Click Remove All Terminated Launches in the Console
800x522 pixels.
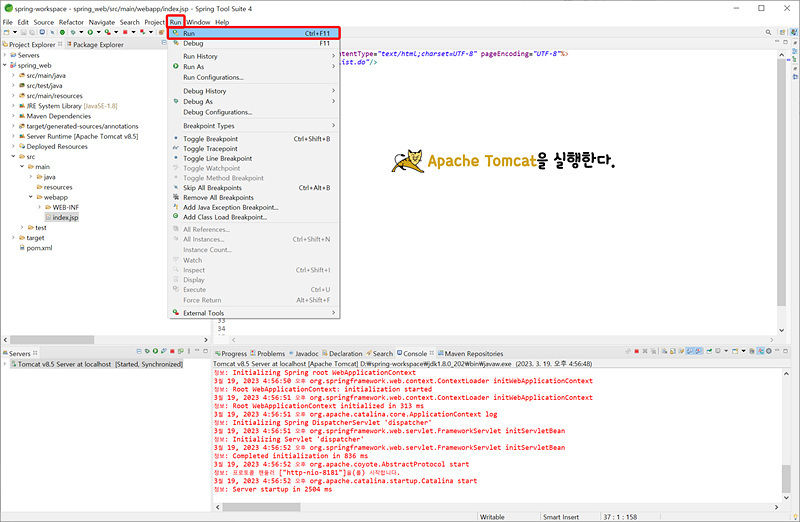(x=654, y=351)
